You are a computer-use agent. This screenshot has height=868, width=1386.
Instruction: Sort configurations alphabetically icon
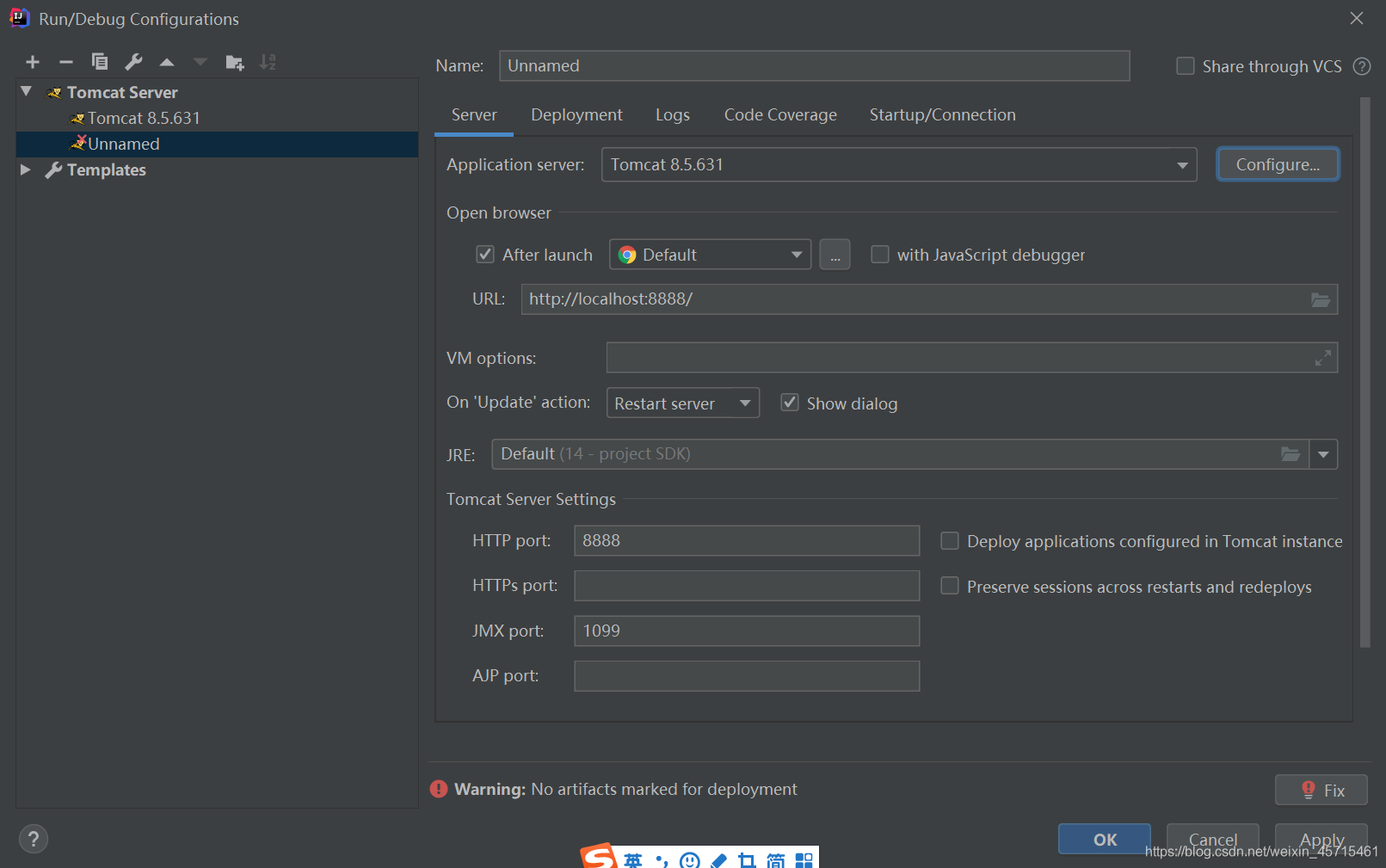(268, 62)
